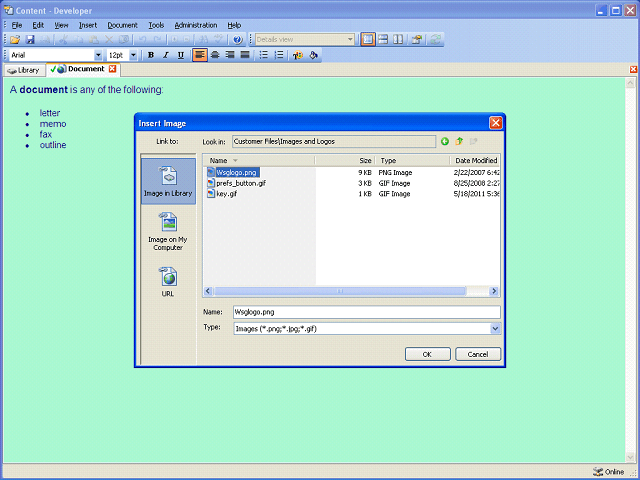Open the Help question mark icon
The width and height of the screenshot is (640, 480).
pyautogui.click(x=238, y=40)
